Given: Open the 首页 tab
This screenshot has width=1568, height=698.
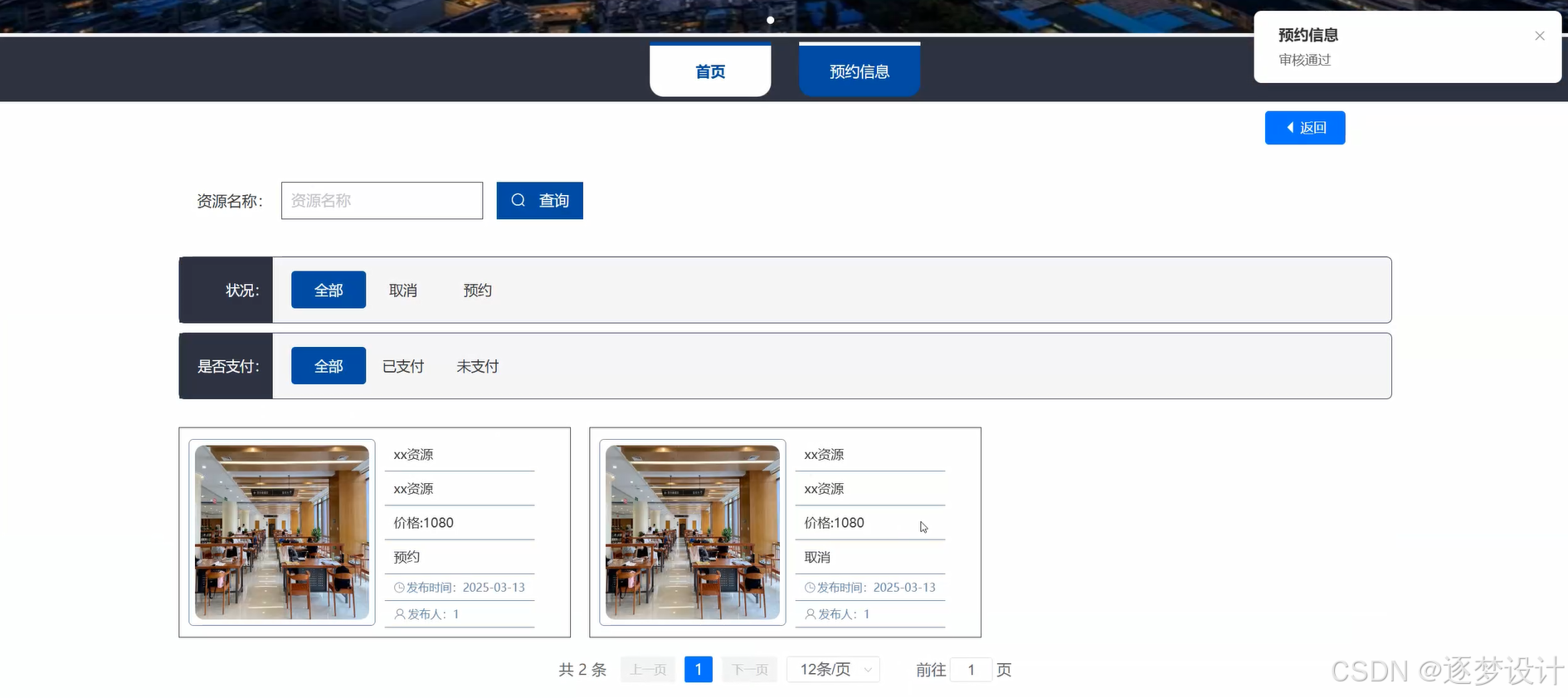Looking at the screenshot, I should pos(710,71).
